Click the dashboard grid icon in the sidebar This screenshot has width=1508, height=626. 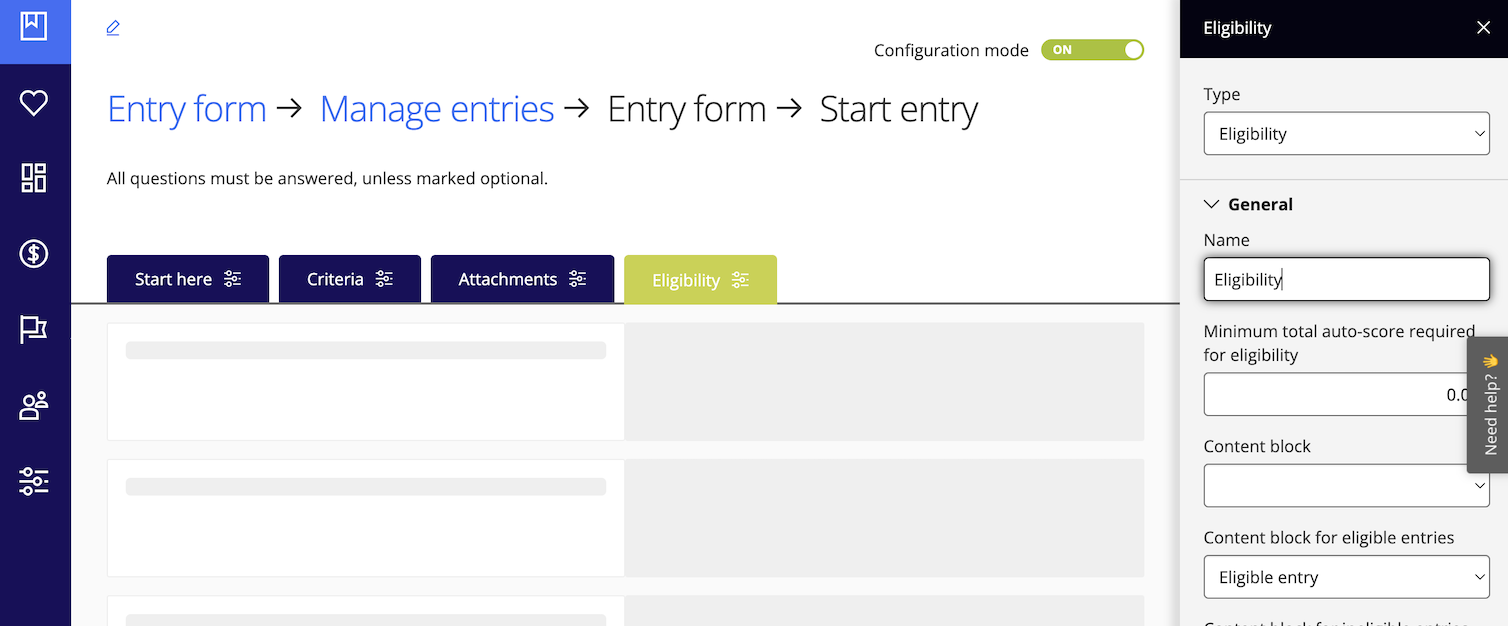pyautogui.click(x=34, y=177)
